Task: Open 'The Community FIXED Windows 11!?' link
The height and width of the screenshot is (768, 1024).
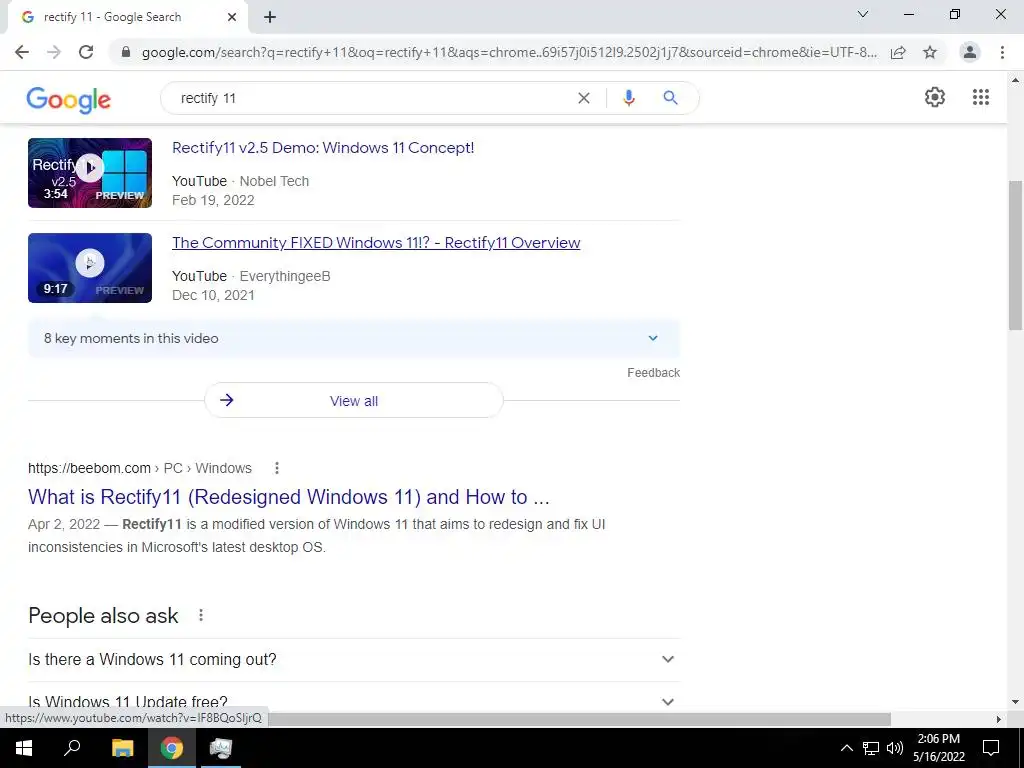Action: (x=376, y=242)
